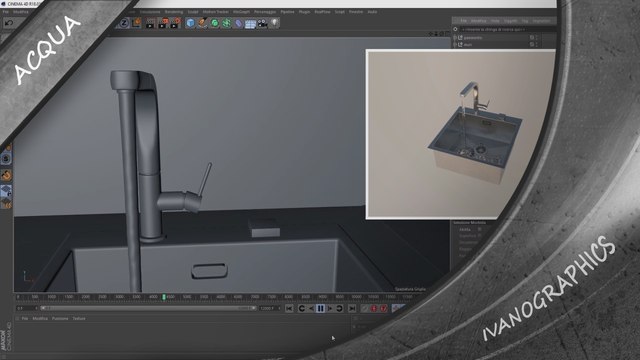Toggle muri layer visibility box
Viewport: 640px width, 360px height.
[532, 44]
